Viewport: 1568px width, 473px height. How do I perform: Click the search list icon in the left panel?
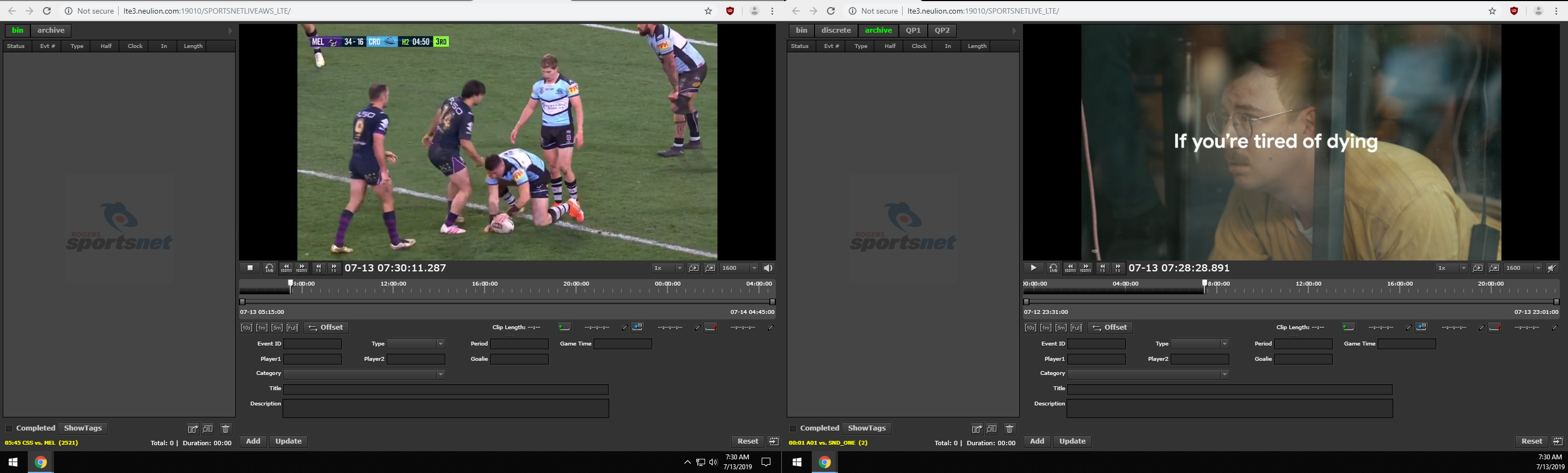[208, 429]
